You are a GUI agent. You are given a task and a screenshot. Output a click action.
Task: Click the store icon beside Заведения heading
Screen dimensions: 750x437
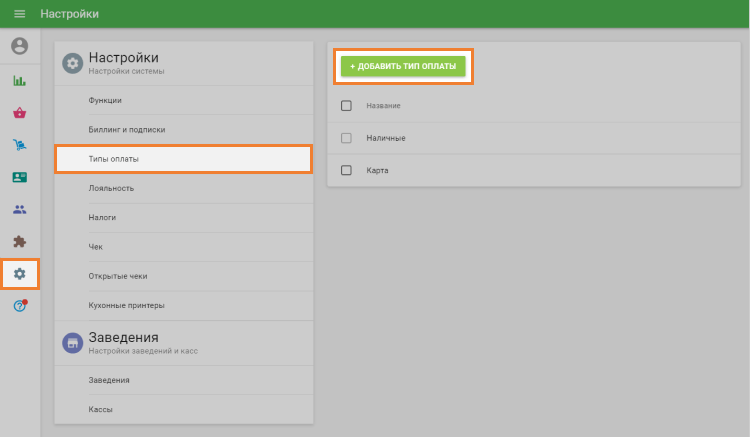[72, 343]
